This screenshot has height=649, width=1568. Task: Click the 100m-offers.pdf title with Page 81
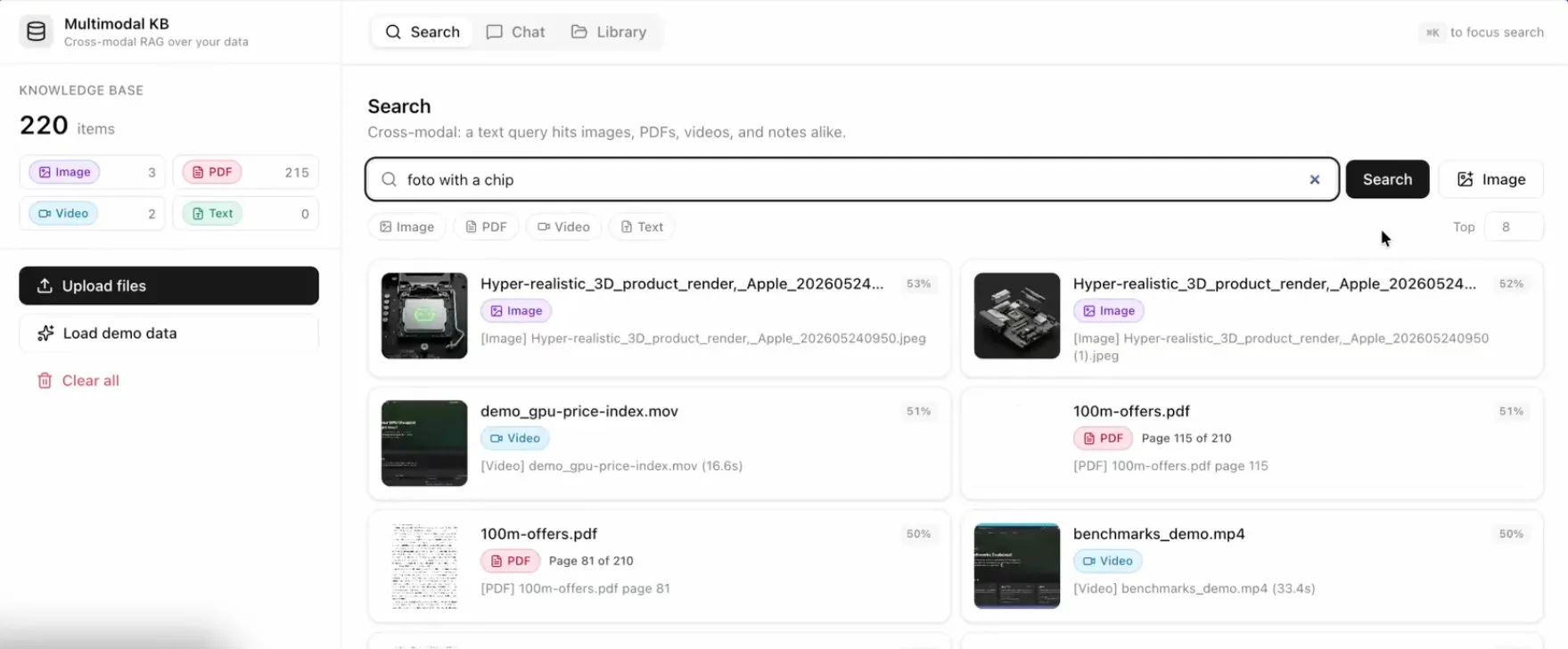[538, 534]
